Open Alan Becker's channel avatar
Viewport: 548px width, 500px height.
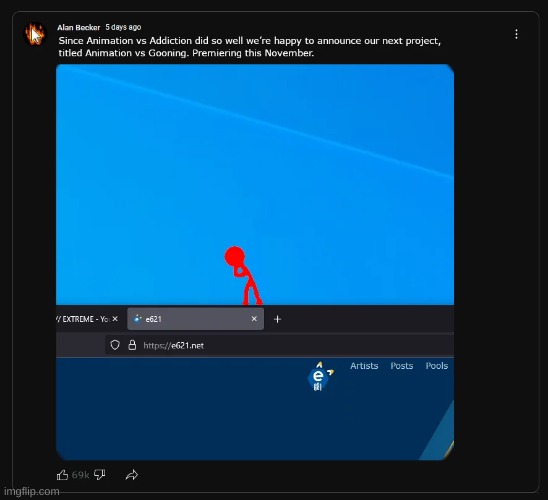[35, 34]
